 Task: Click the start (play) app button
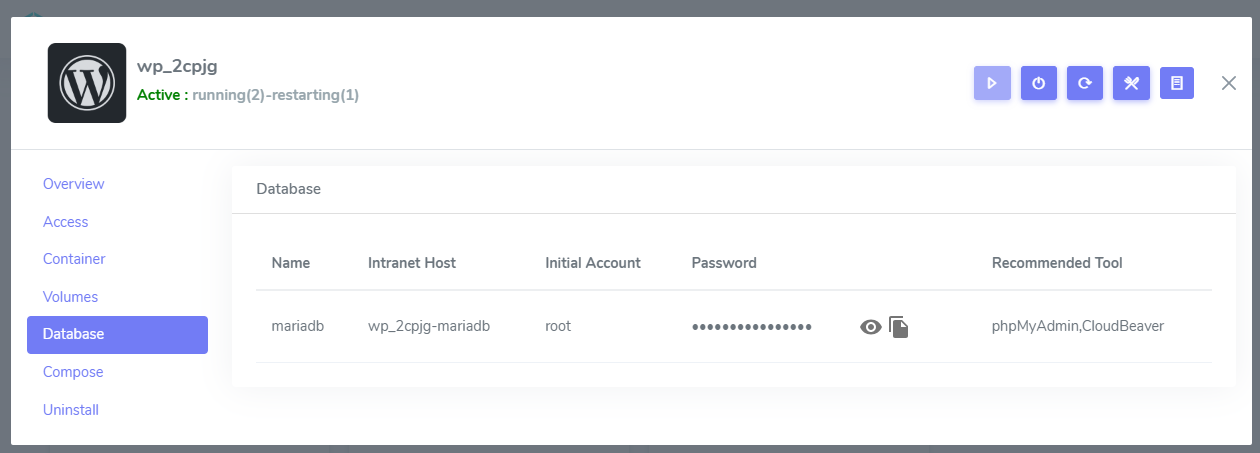pos(992,83)
